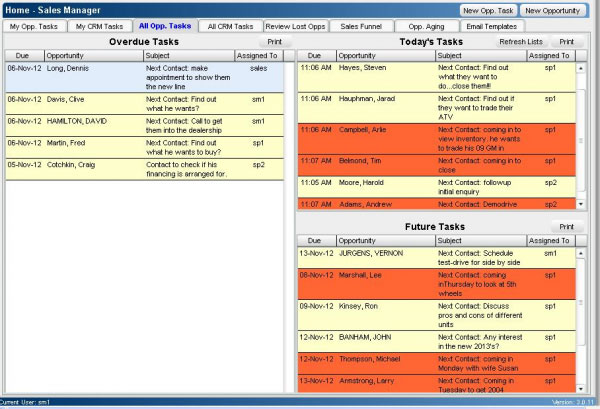Sort Future Tasks by Assigned To column

point(548,241)
